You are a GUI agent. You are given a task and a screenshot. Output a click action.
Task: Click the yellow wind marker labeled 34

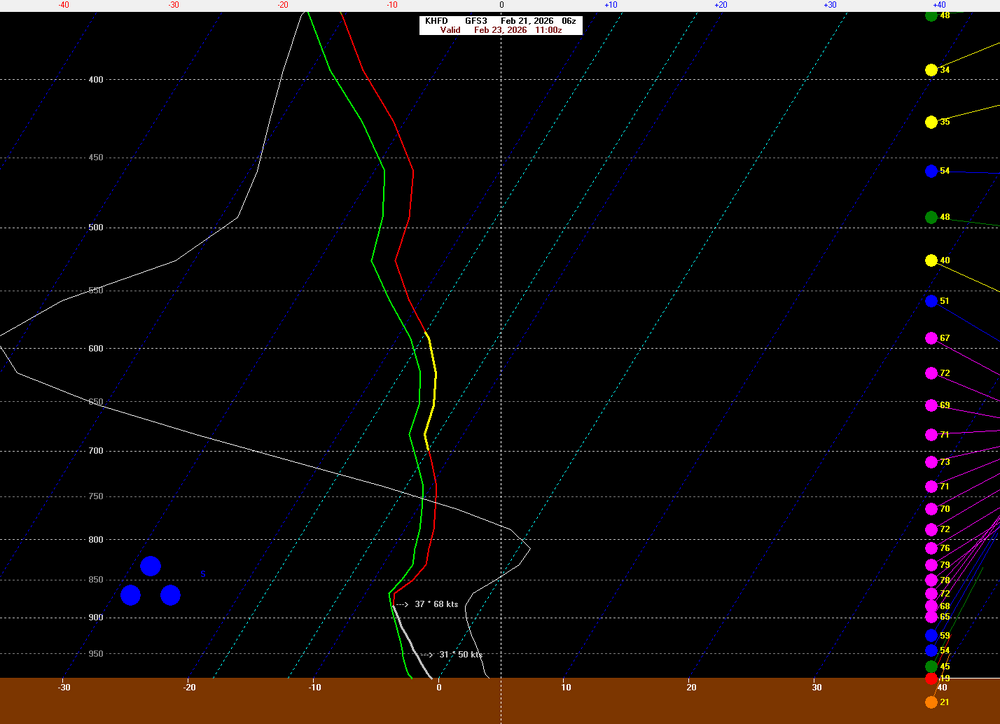(x=931, y=70)
